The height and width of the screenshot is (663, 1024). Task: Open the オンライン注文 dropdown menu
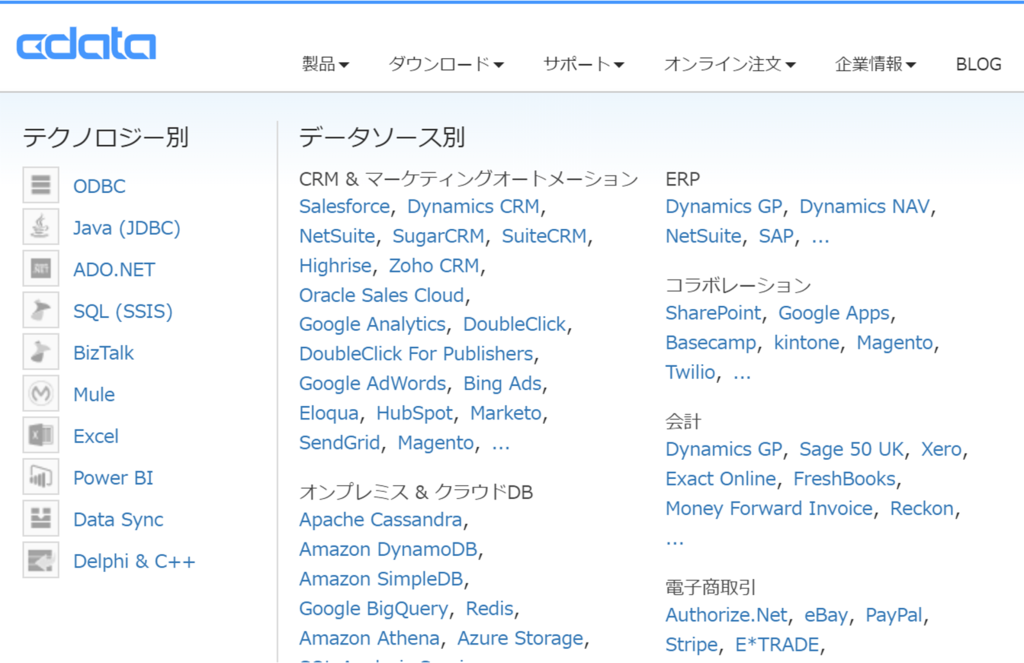[x=729, y=64]
